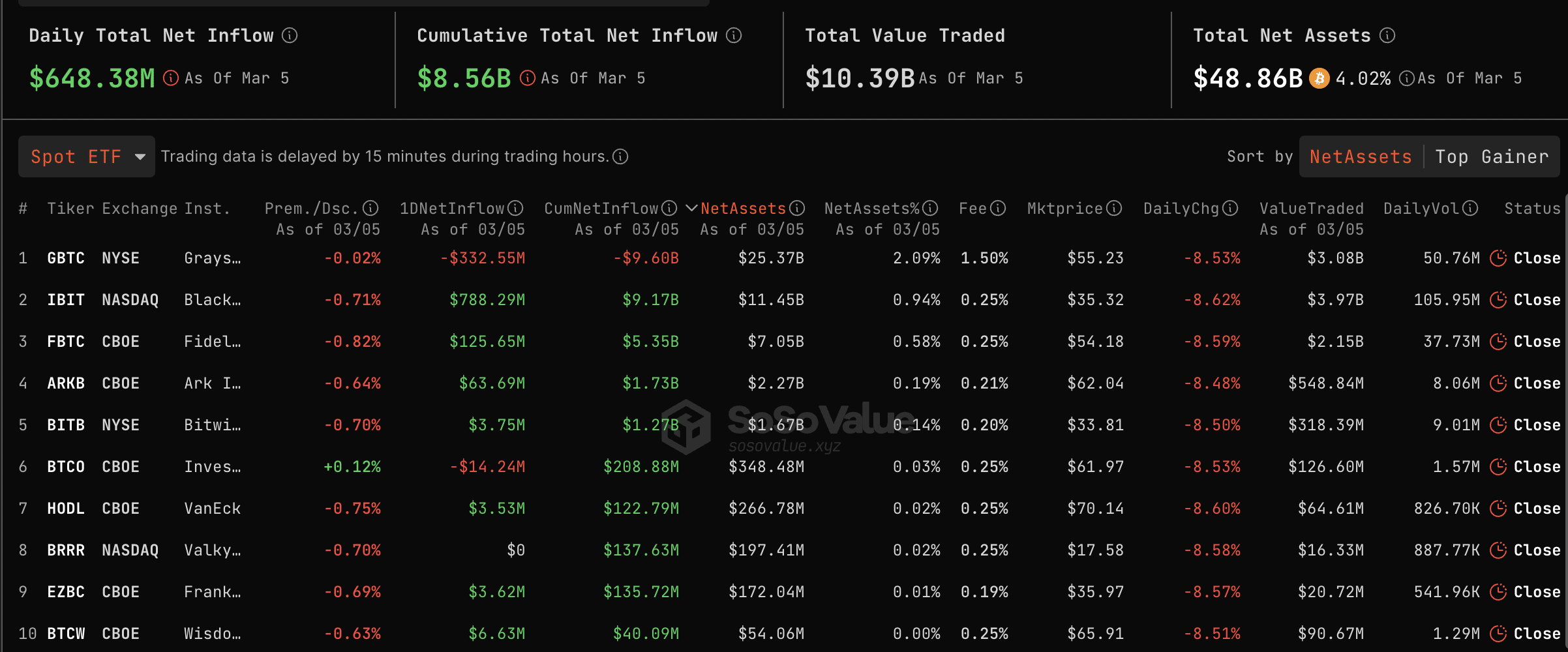Sort table by DailyChg header

tap(1181, 209)
